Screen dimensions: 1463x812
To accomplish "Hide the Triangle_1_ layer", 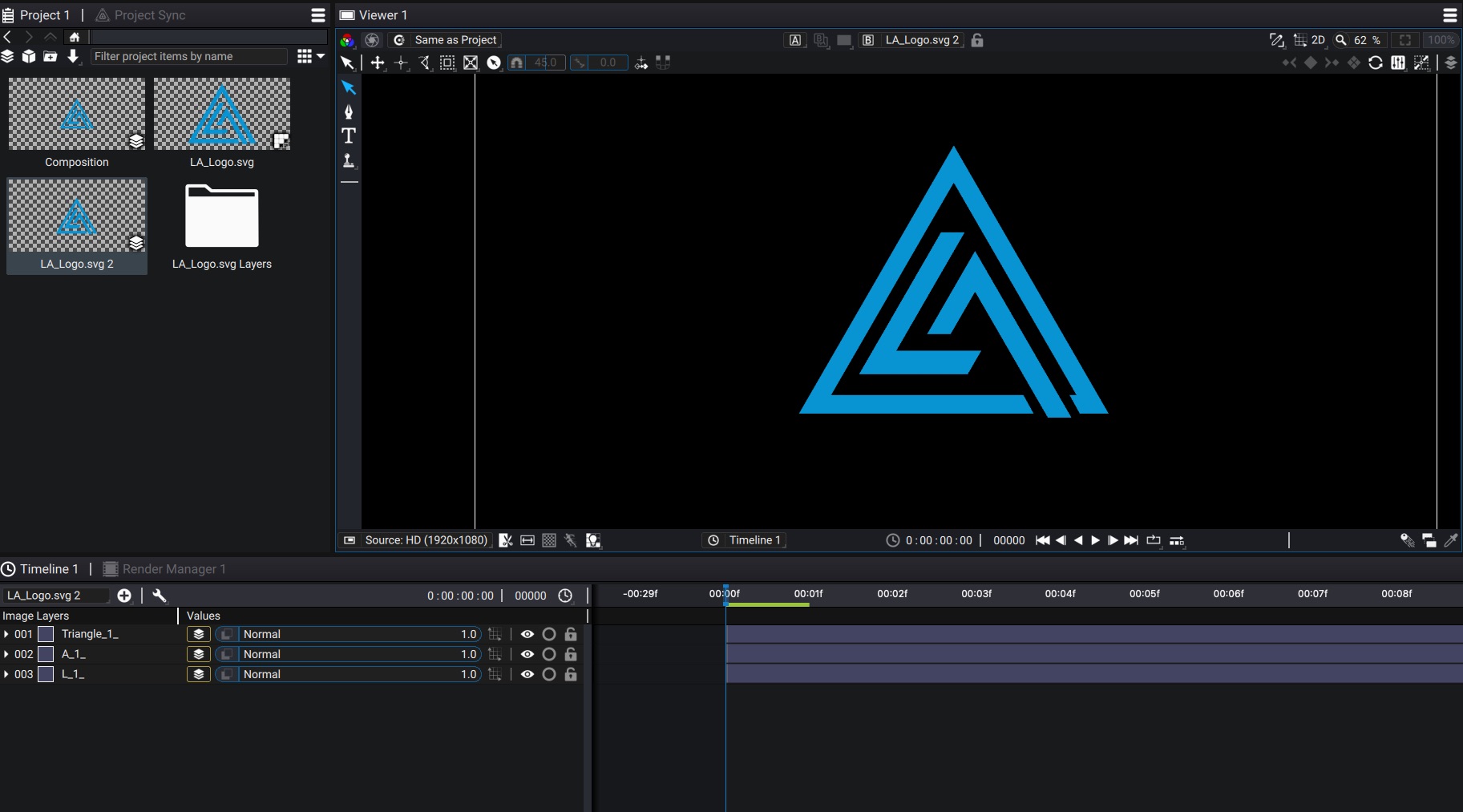I will click(527, 634).
